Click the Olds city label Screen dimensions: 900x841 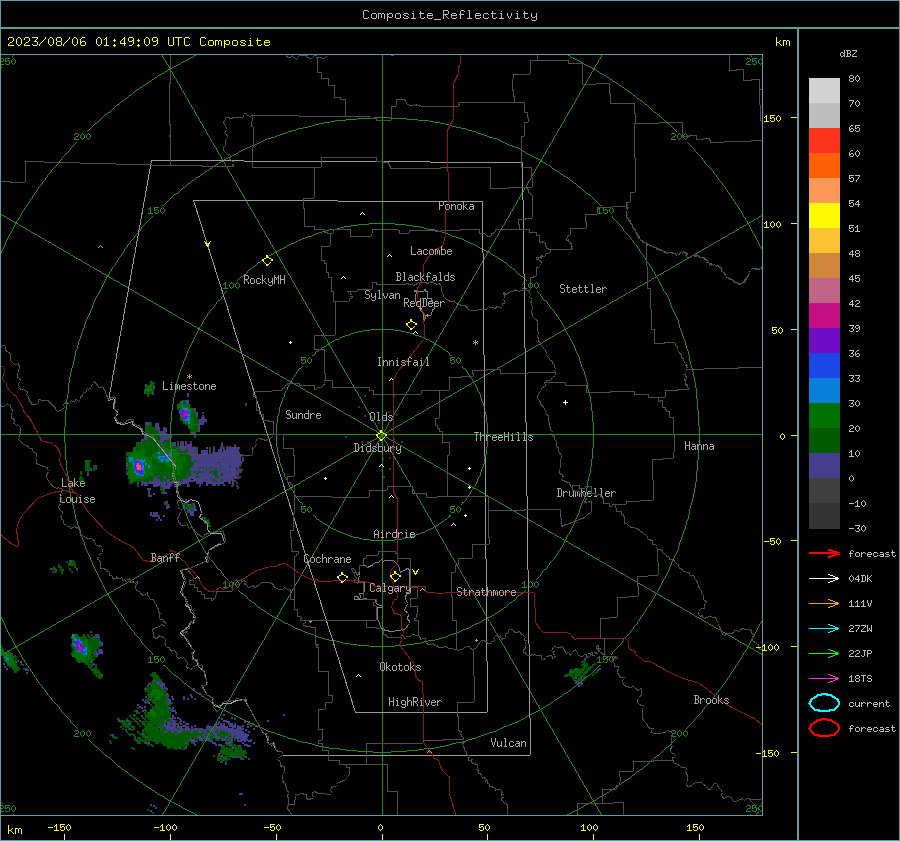(x=381, y=417)
